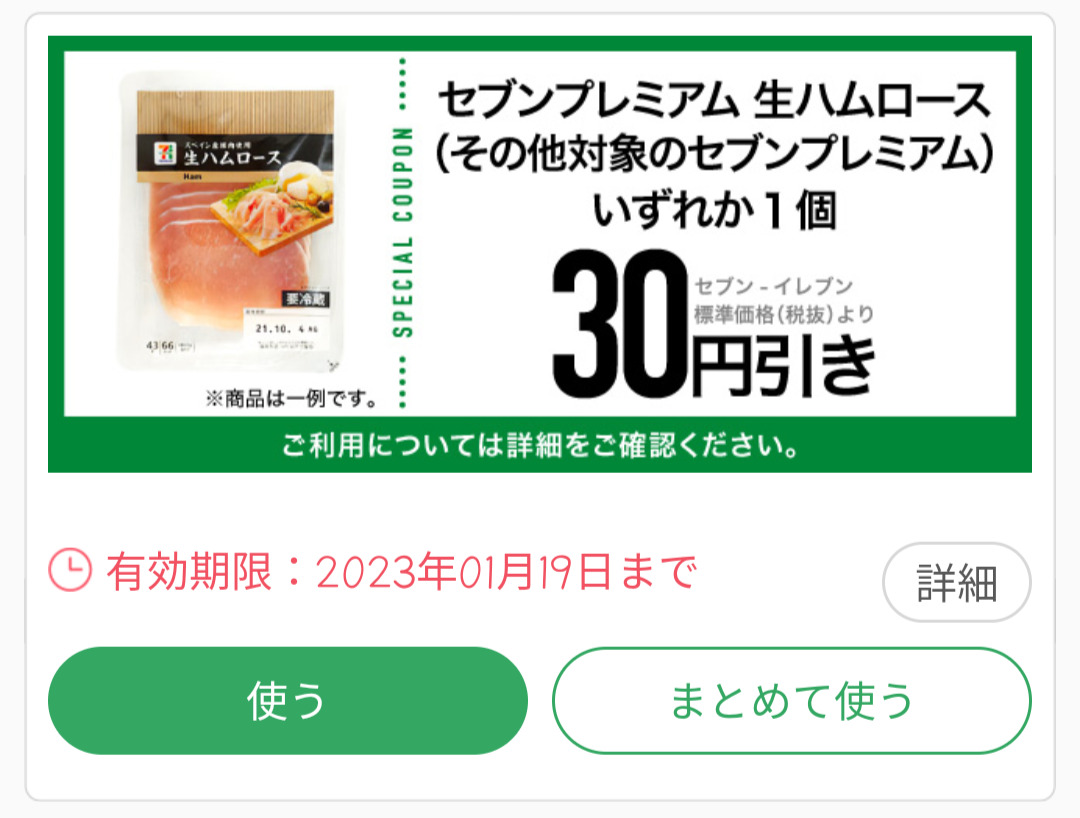Image resolution: width=1080 pixels, height=818 pixels.
Task: Click the セブン-イレブン gray caption text
Action: (773, 286)
